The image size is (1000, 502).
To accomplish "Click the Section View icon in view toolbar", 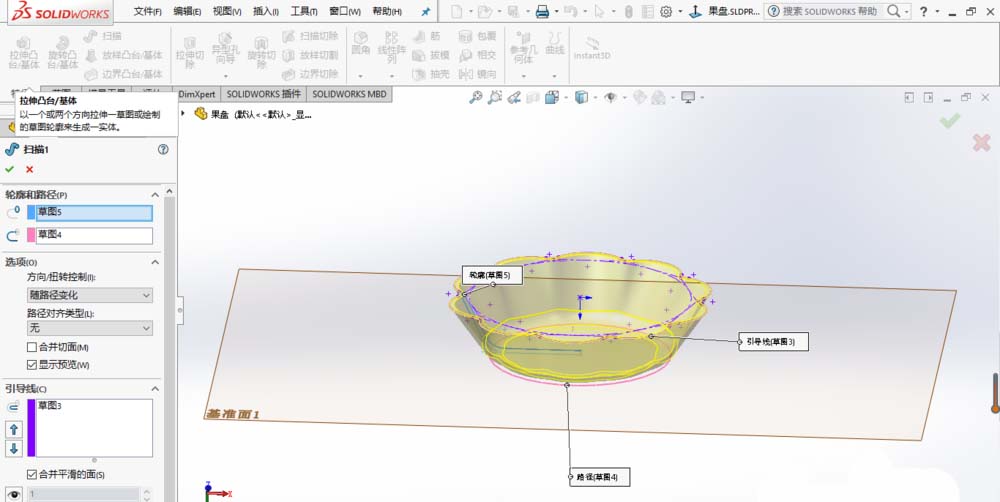I will point(533,98).
